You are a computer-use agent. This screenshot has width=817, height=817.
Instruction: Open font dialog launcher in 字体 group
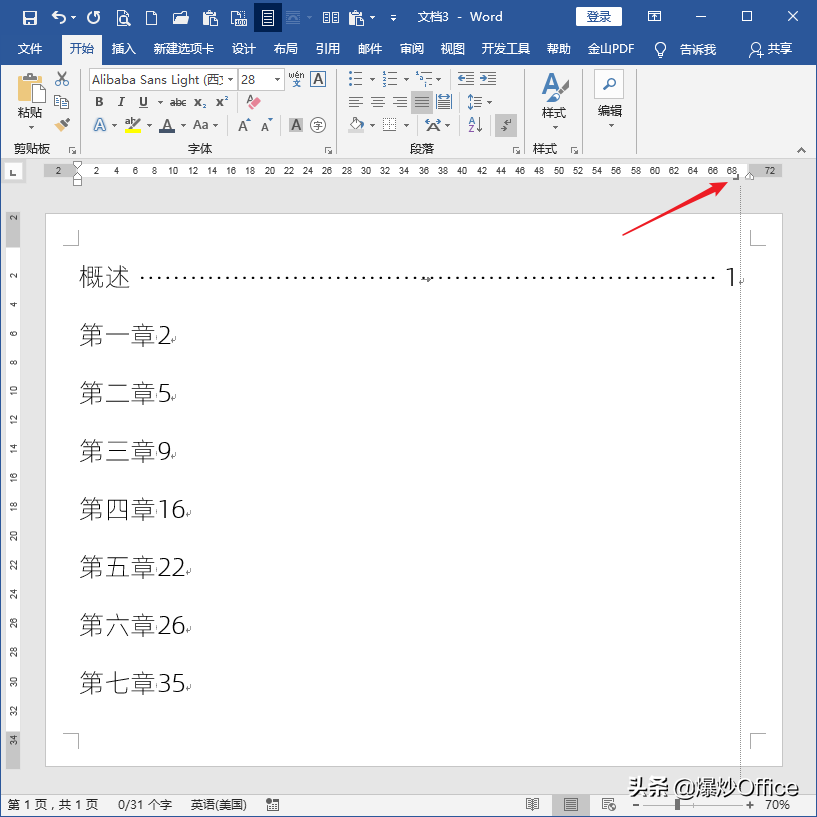(x=328, y=151)
